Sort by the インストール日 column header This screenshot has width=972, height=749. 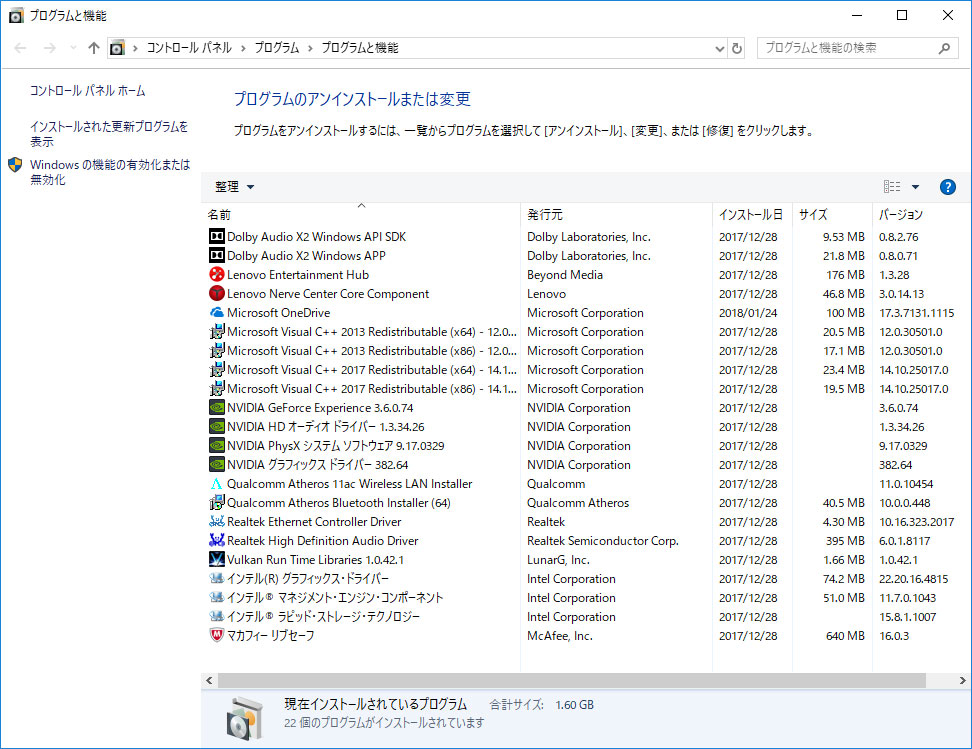tap(753, 215)
